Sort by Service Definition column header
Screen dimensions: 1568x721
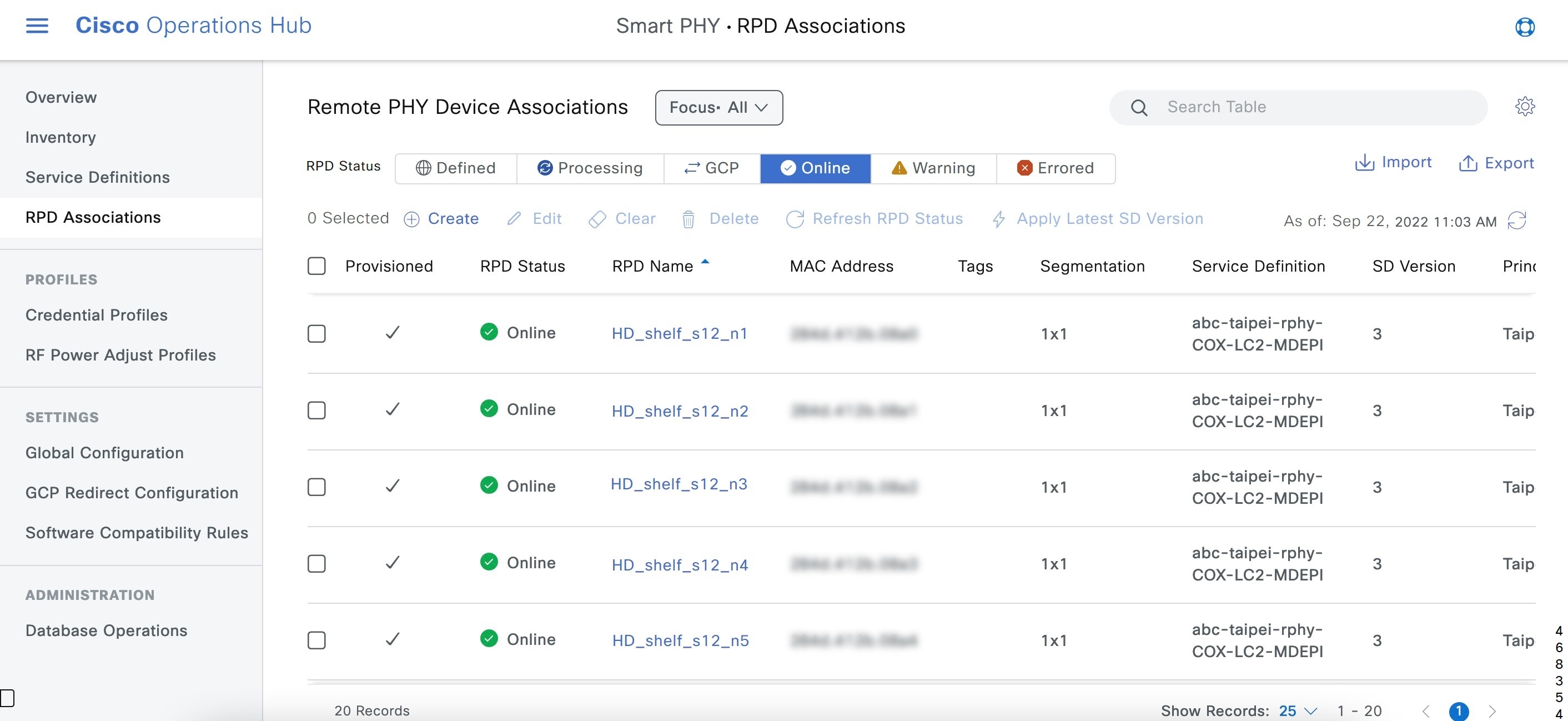(1258, 266)
